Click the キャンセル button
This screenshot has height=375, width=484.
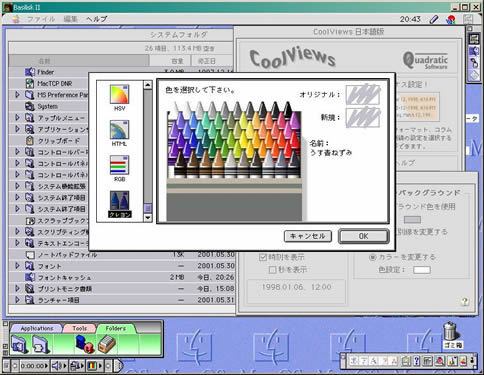tap(308, 236)
